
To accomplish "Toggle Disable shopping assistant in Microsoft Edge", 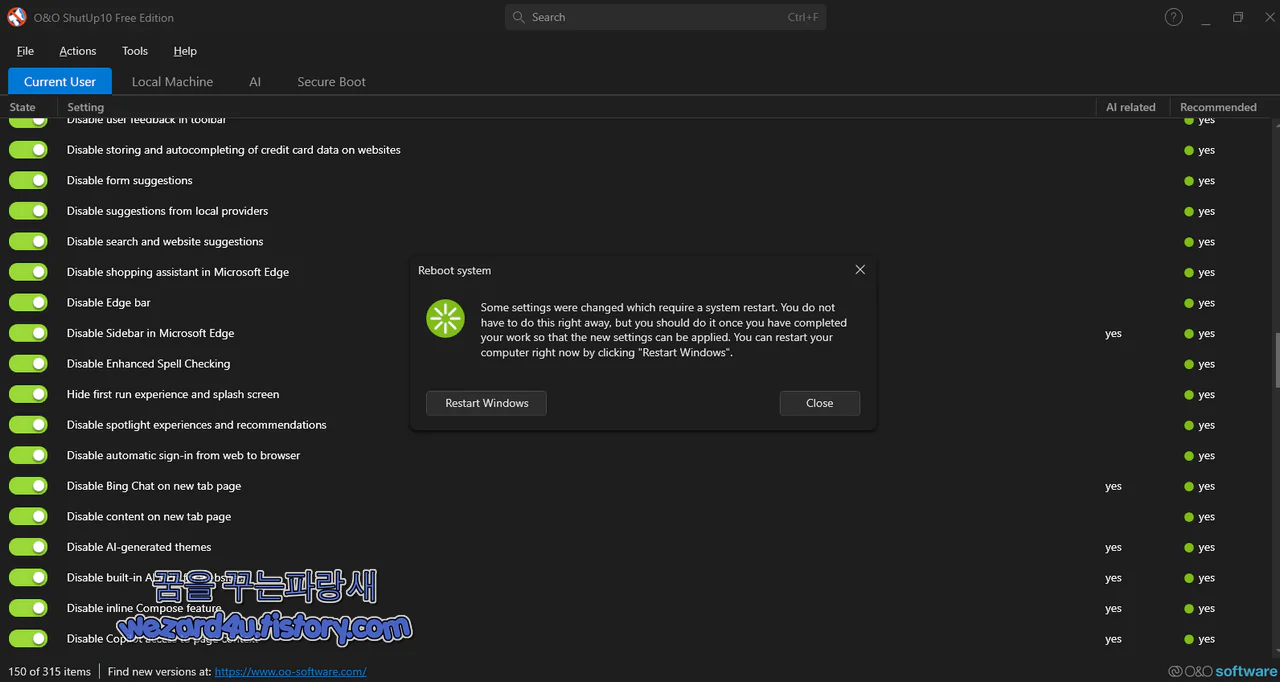I will [28, 272].
